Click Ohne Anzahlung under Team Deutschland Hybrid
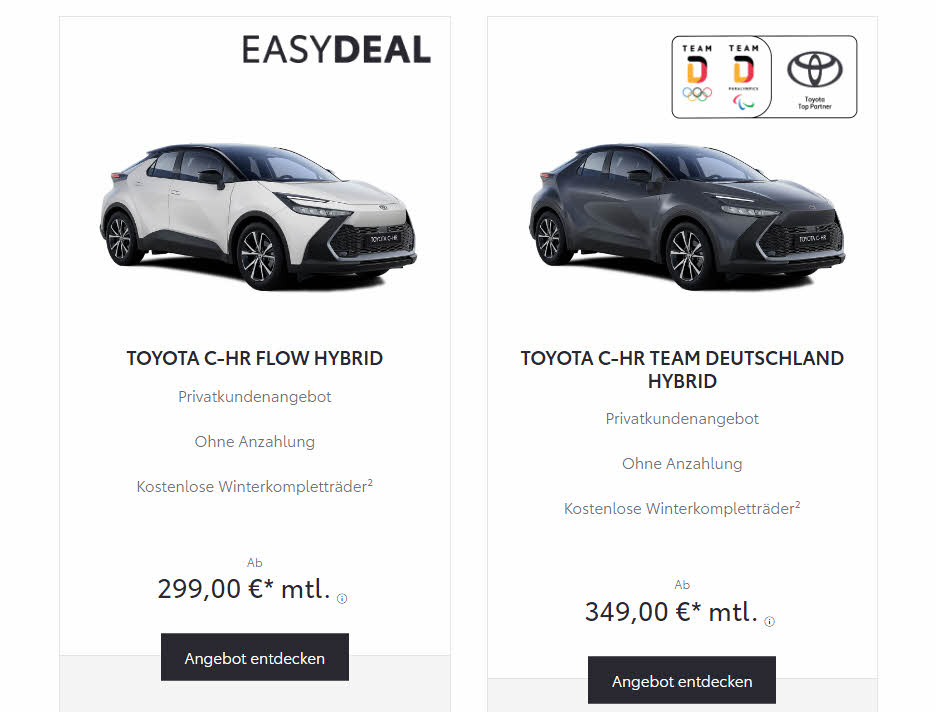Screen dimensions: 936x712 [x=682, y=464]
